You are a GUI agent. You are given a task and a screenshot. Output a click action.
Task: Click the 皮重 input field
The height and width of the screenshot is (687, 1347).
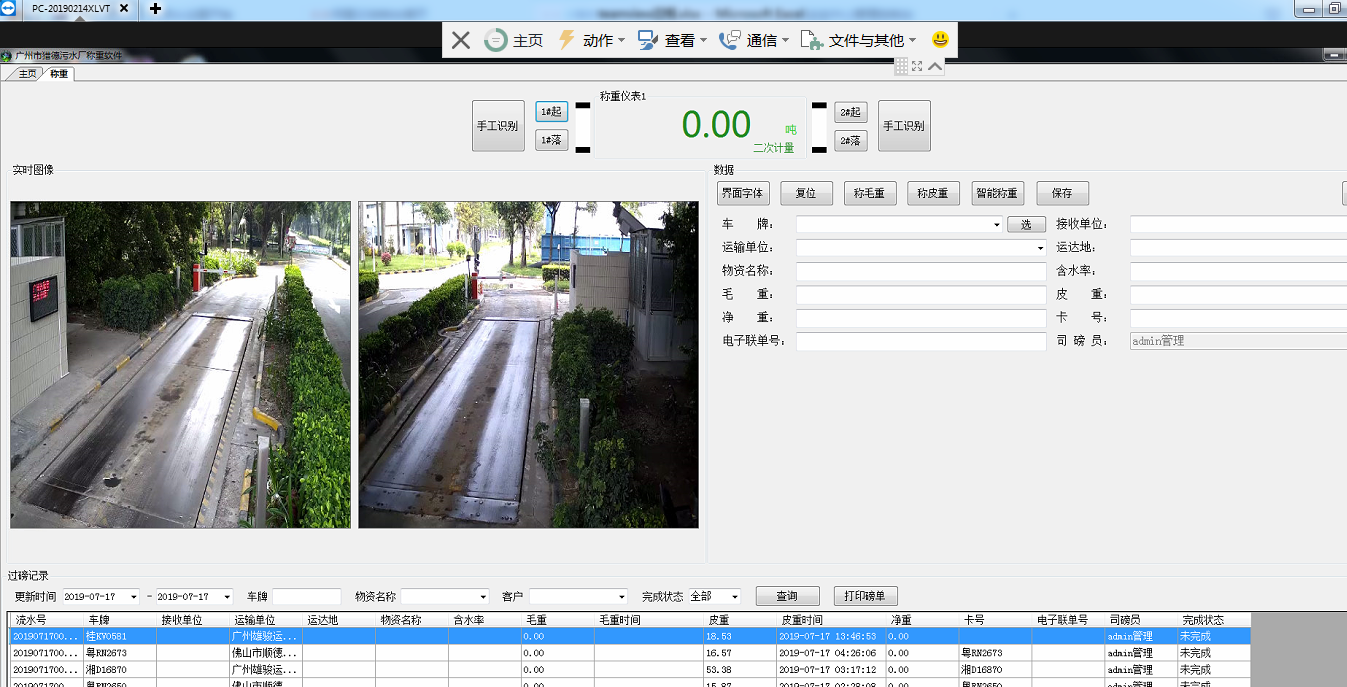coord(1238,295)
